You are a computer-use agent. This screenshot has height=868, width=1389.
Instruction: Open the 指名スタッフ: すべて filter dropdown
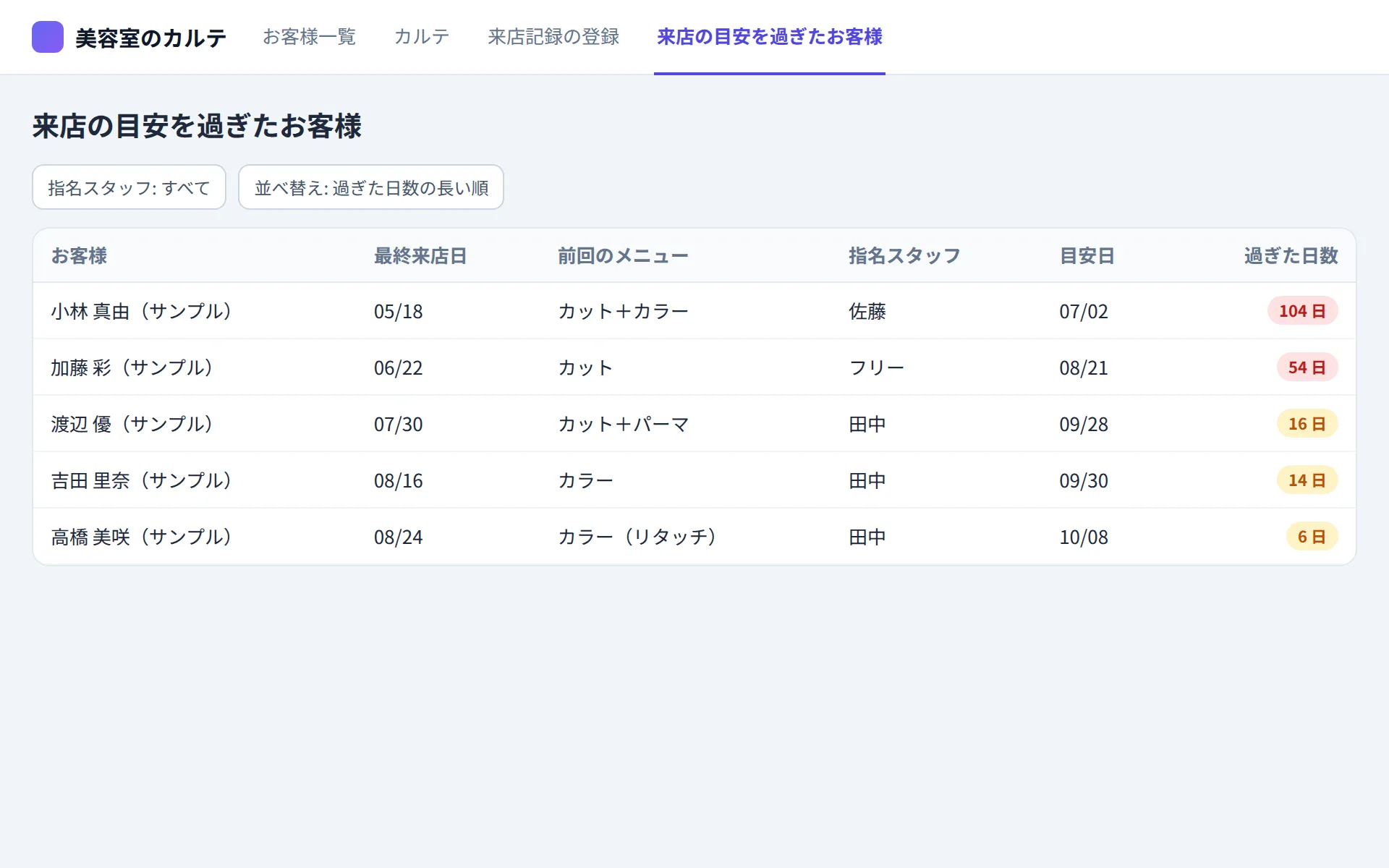coord(129,187)
